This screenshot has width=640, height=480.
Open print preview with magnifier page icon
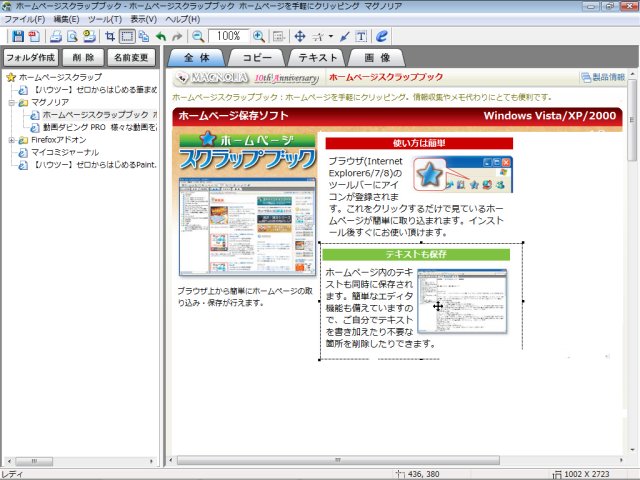coord(72,36)
